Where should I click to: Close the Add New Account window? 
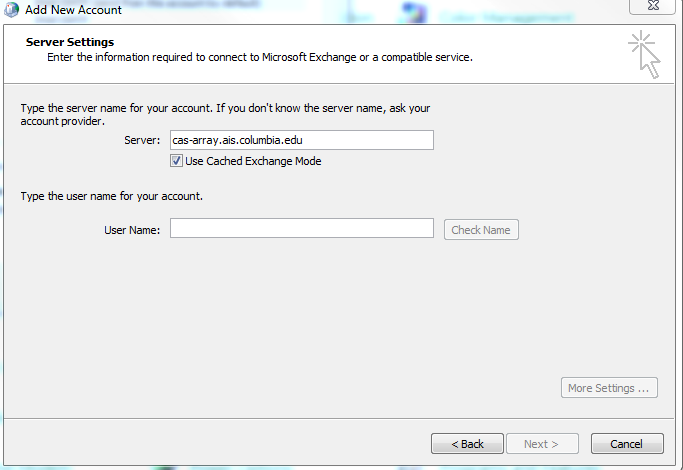pos(652,6)
